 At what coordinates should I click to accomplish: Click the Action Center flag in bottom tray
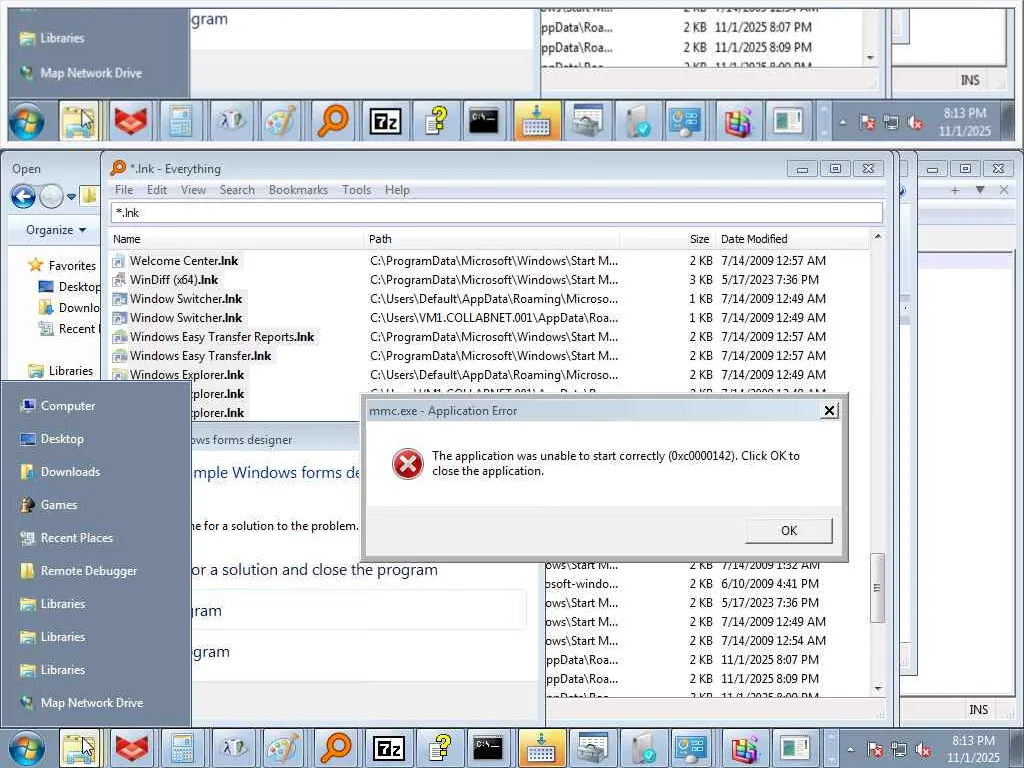[875, 750]
